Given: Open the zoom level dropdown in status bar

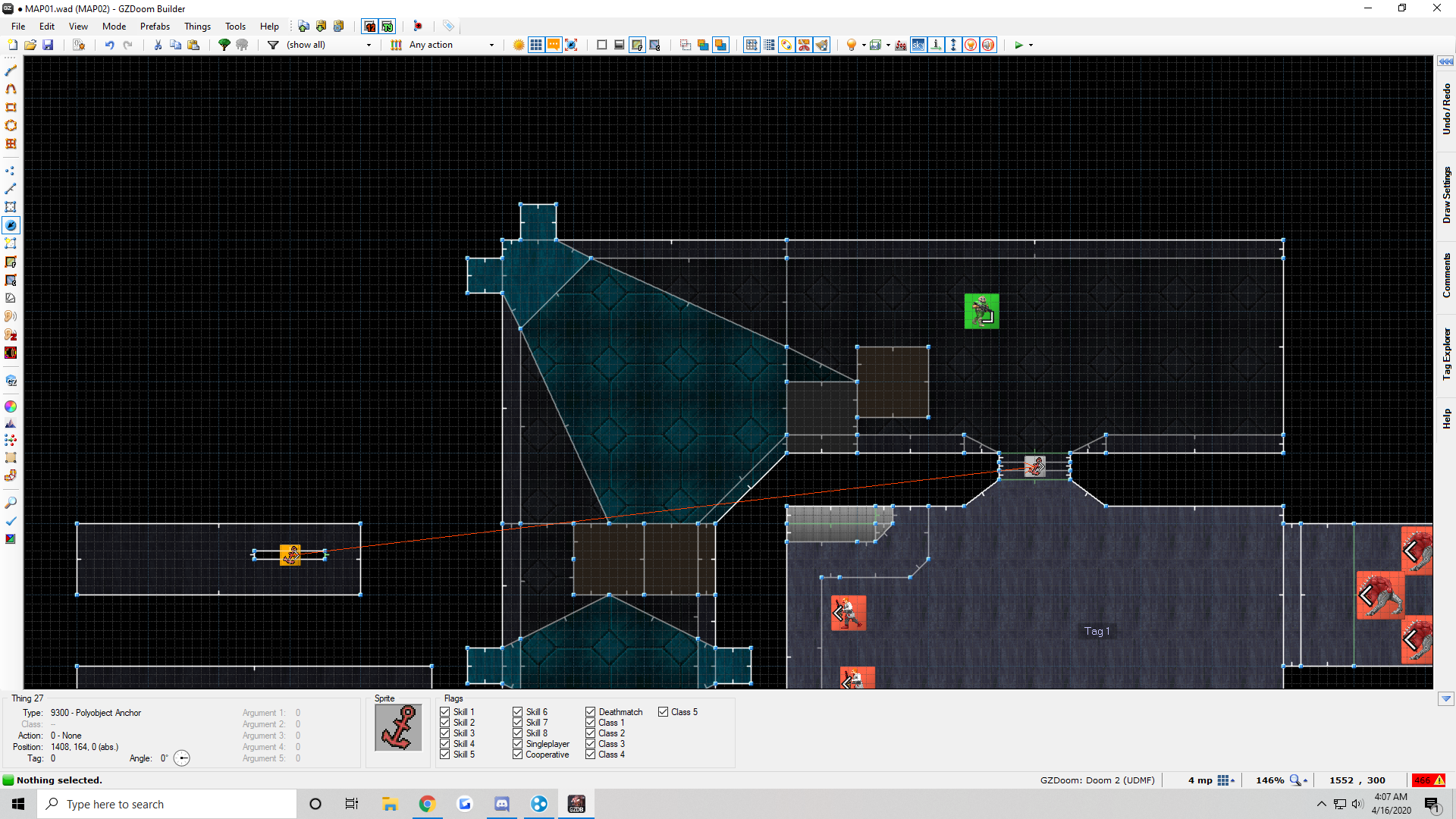Looking at the screenshot, I should 1298,780.
